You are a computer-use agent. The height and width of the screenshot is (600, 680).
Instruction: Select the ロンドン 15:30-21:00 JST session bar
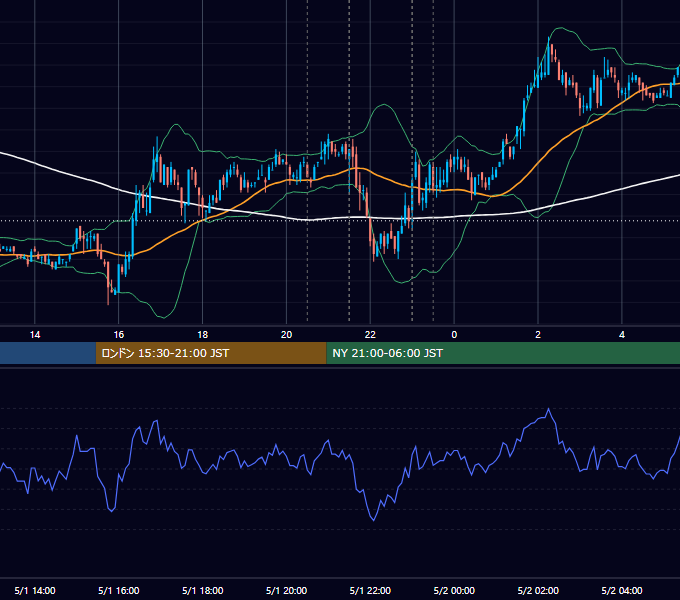[211, 353]
